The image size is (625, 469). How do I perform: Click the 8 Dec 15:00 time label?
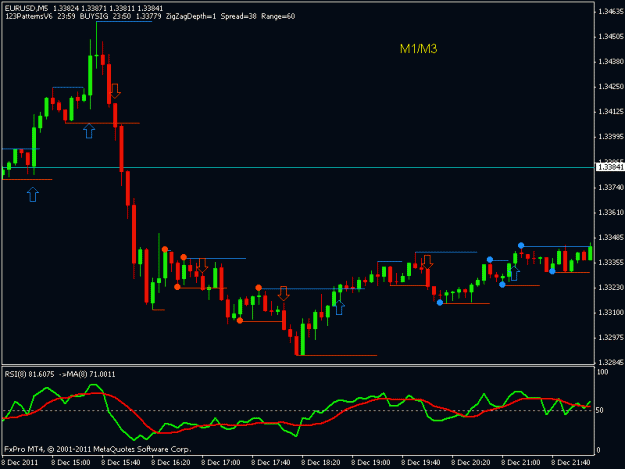(x=71, y=463)
